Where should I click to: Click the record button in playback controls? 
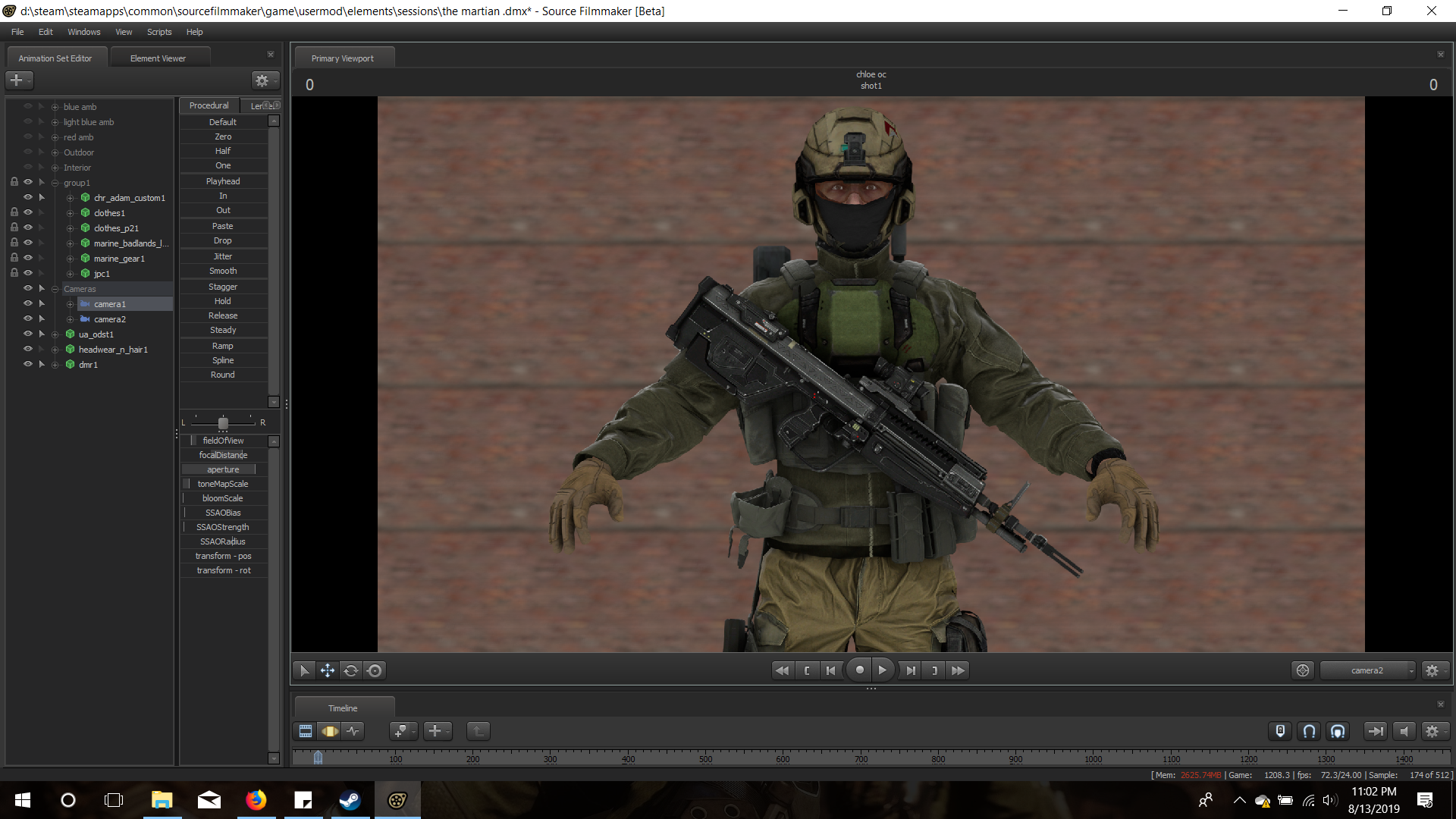(859, 670)
